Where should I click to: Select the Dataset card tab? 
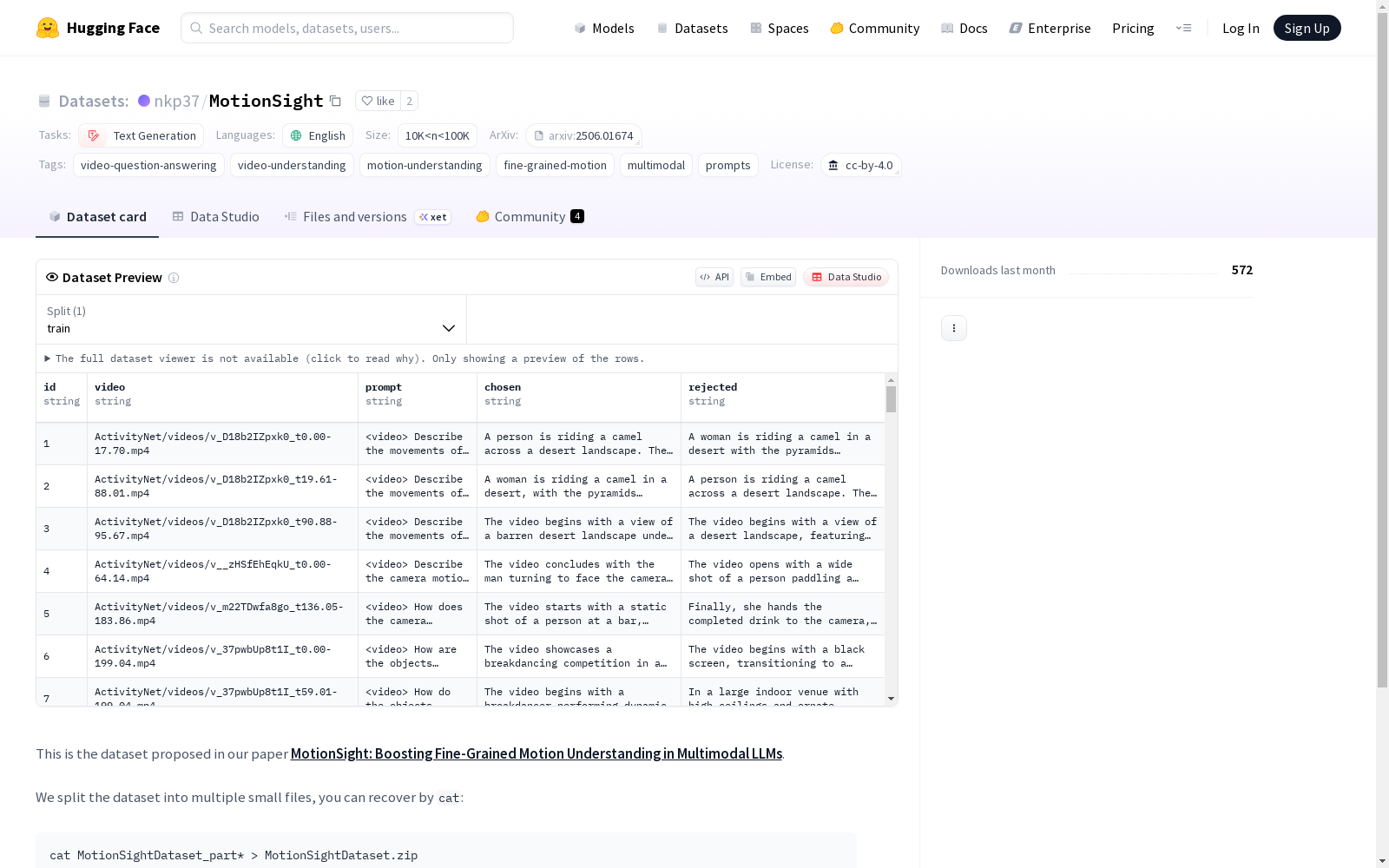coord(97,217)
